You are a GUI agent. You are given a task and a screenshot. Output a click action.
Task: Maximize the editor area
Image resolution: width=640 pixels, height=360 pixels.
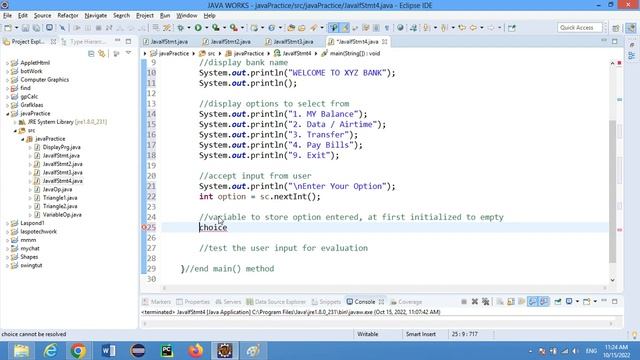click(x=615, y=42)
